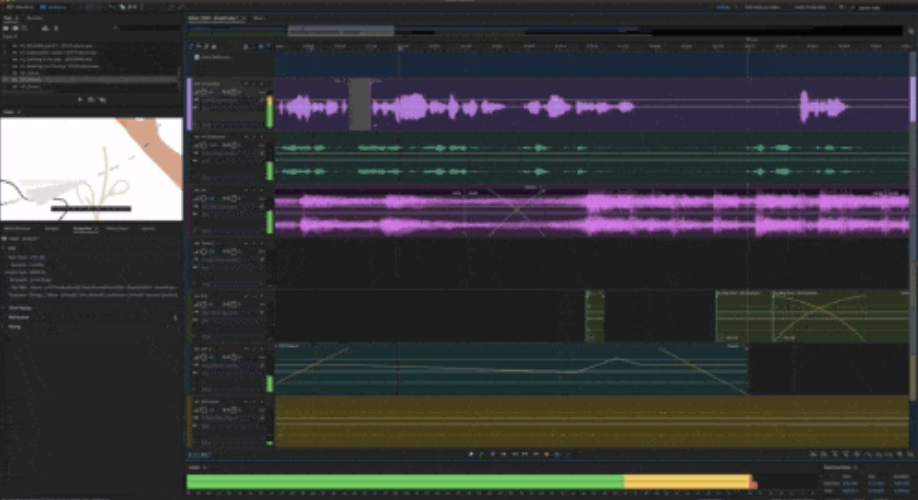
Task: Click the volume knob on first track
Action: point(202,92)
